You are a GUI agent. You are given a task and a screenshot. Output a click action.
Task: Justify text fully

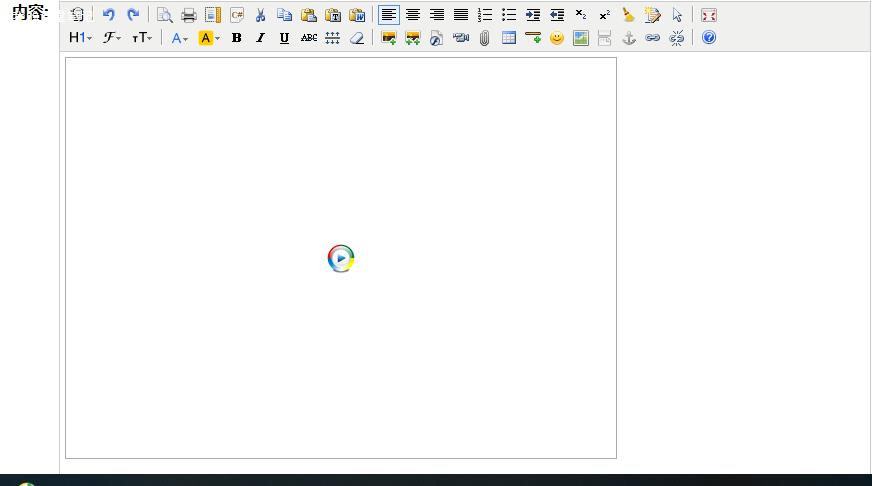461,15
